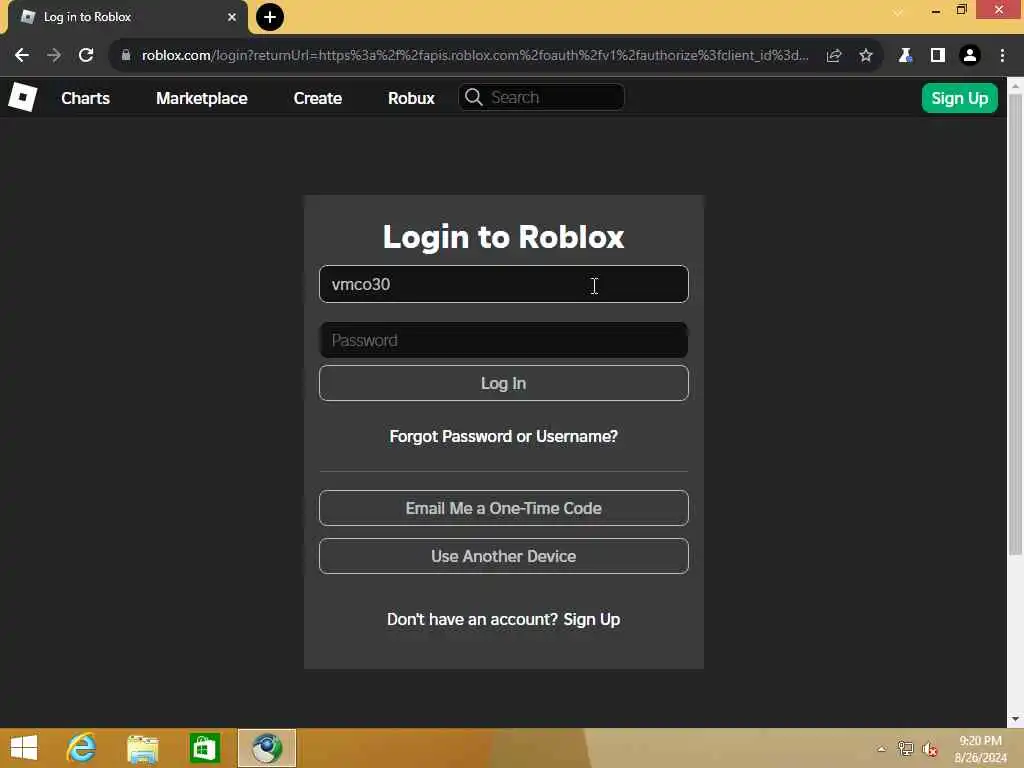This screenshot has width=1024, height=768.
Task: Open the Robux nav item
Action: [411, 98]
